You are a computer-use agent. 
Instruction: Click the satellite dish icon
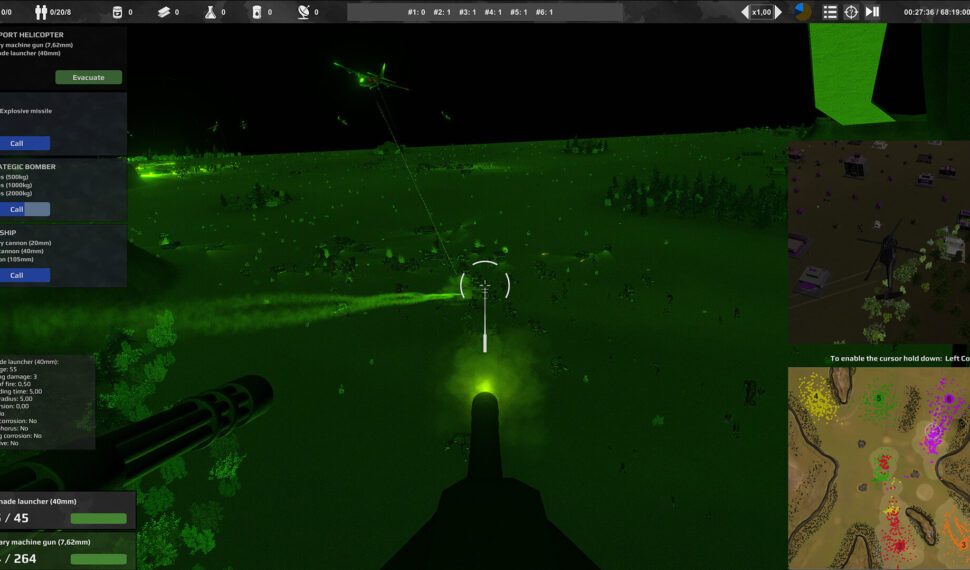303,12
